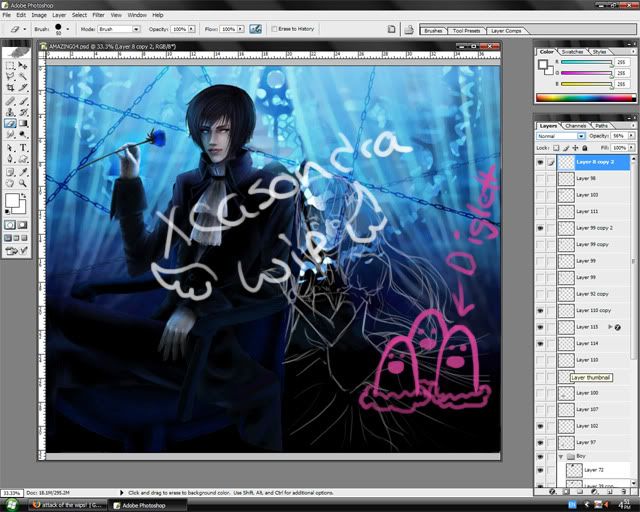Select the Path Selection tool
This screenshot has width=640, height=512.
coord(10,148)
